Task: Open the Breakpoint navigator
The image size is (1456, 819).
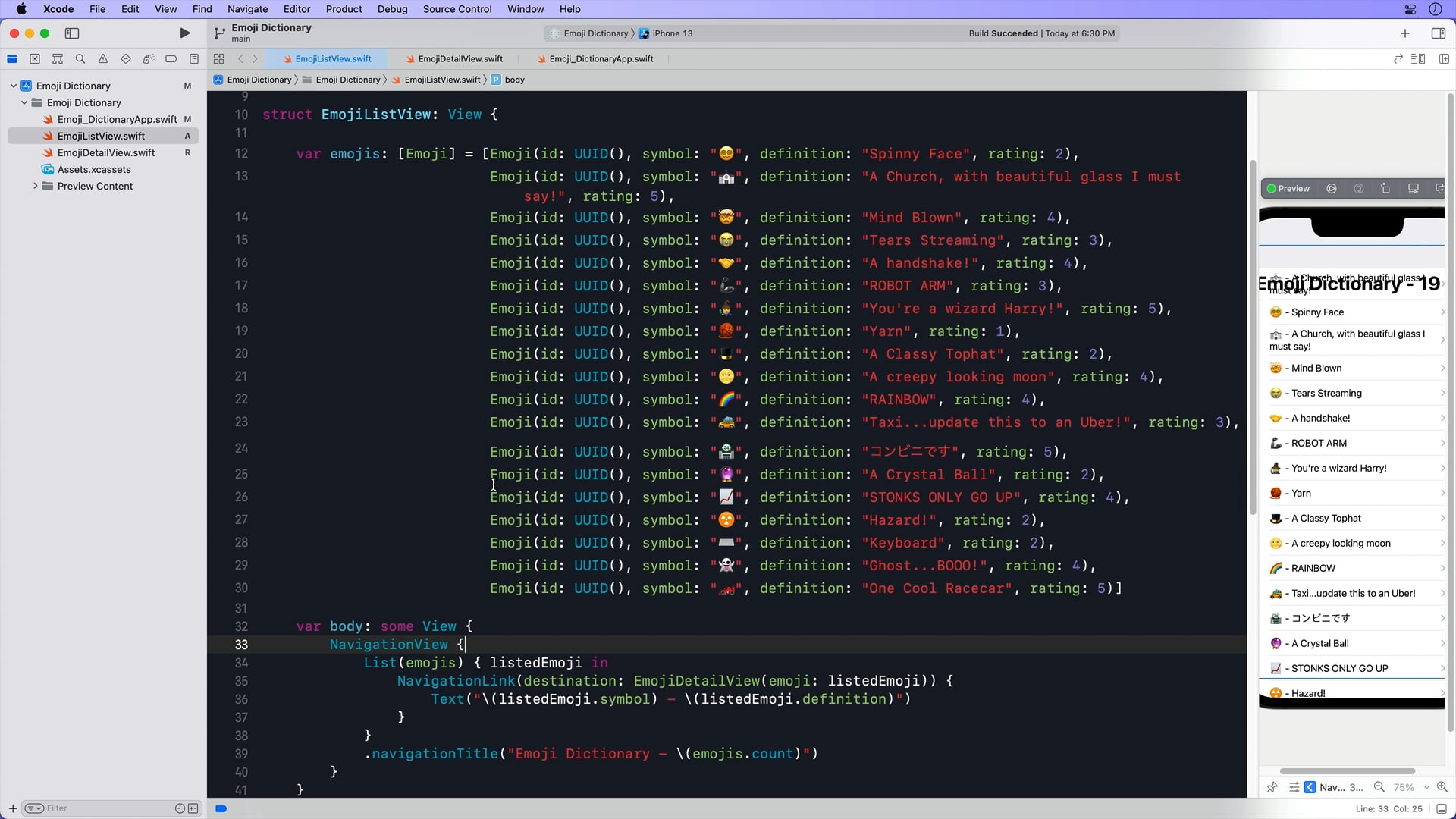Action: coord(171,59)
